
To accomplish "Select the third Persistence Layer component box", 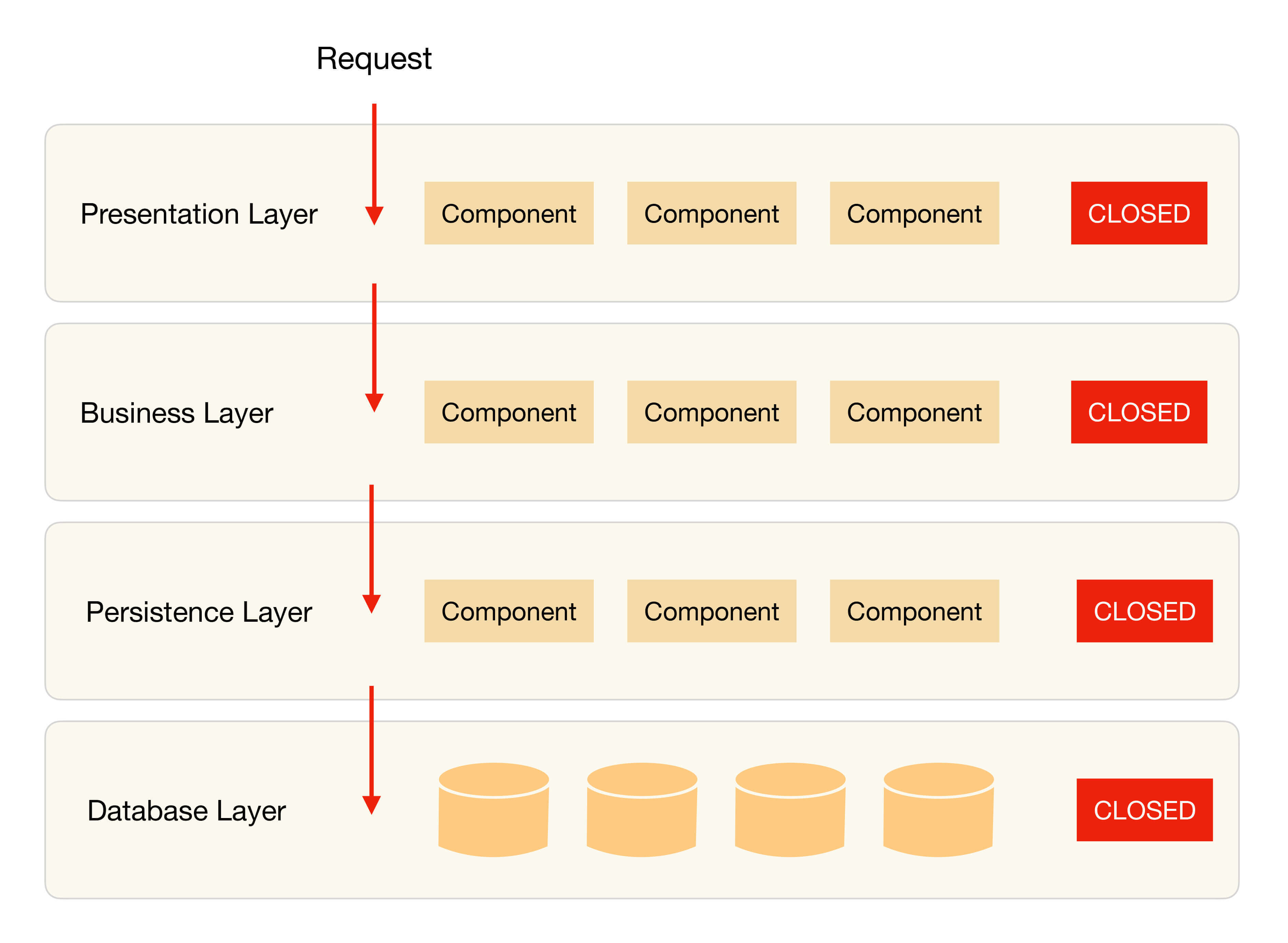I will 914,611.
